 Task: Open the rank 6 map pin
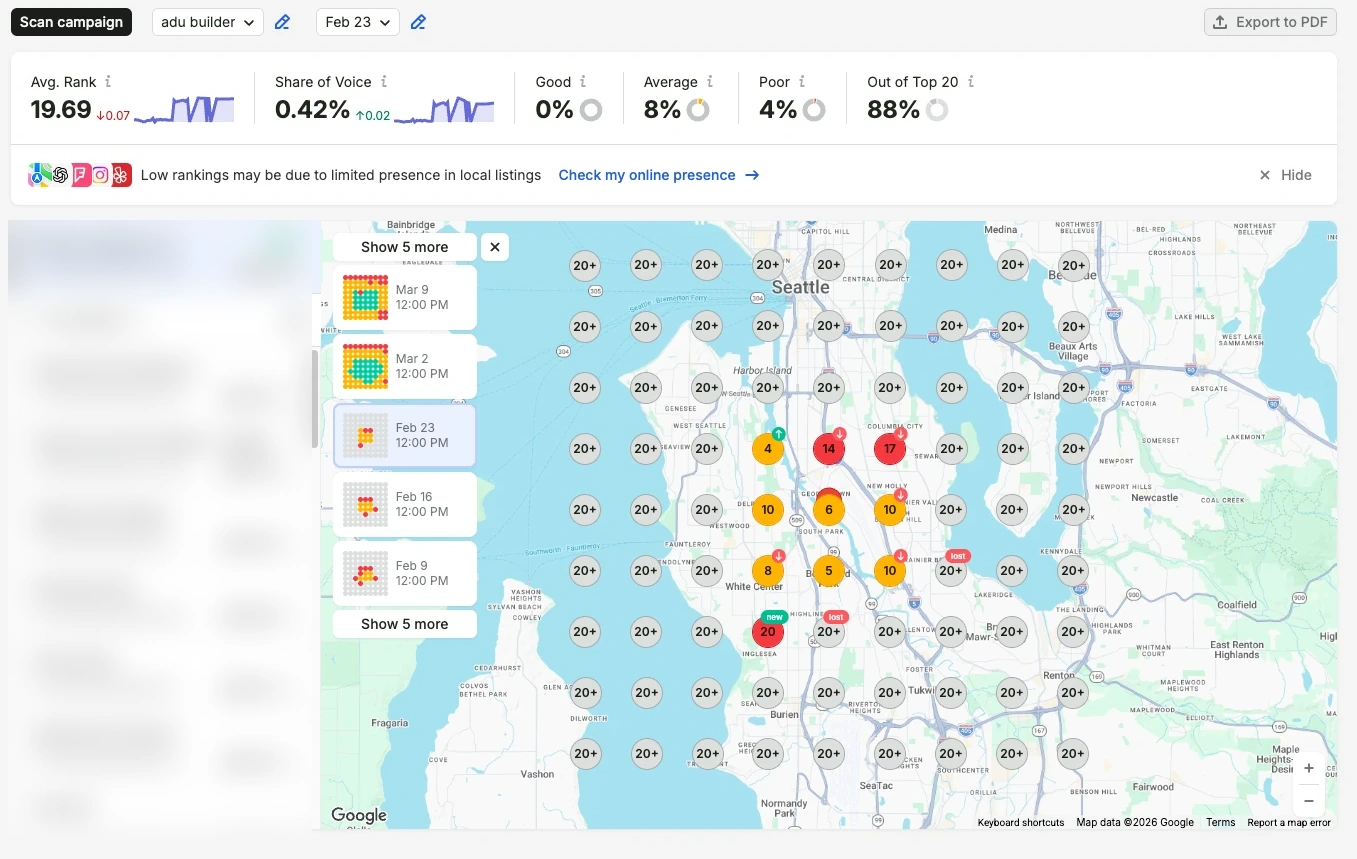click(829, 510)
